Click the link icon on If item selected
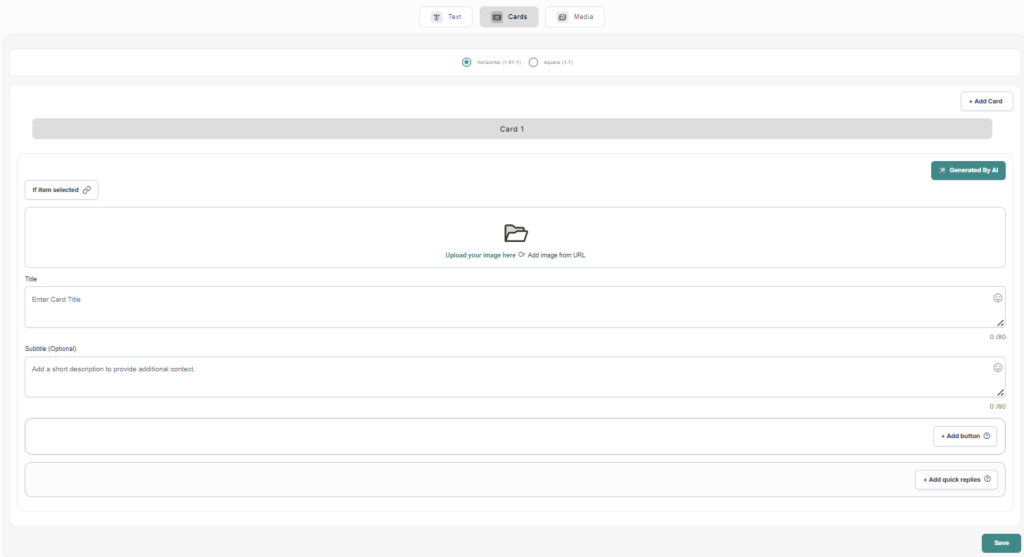 pos(87,190)
